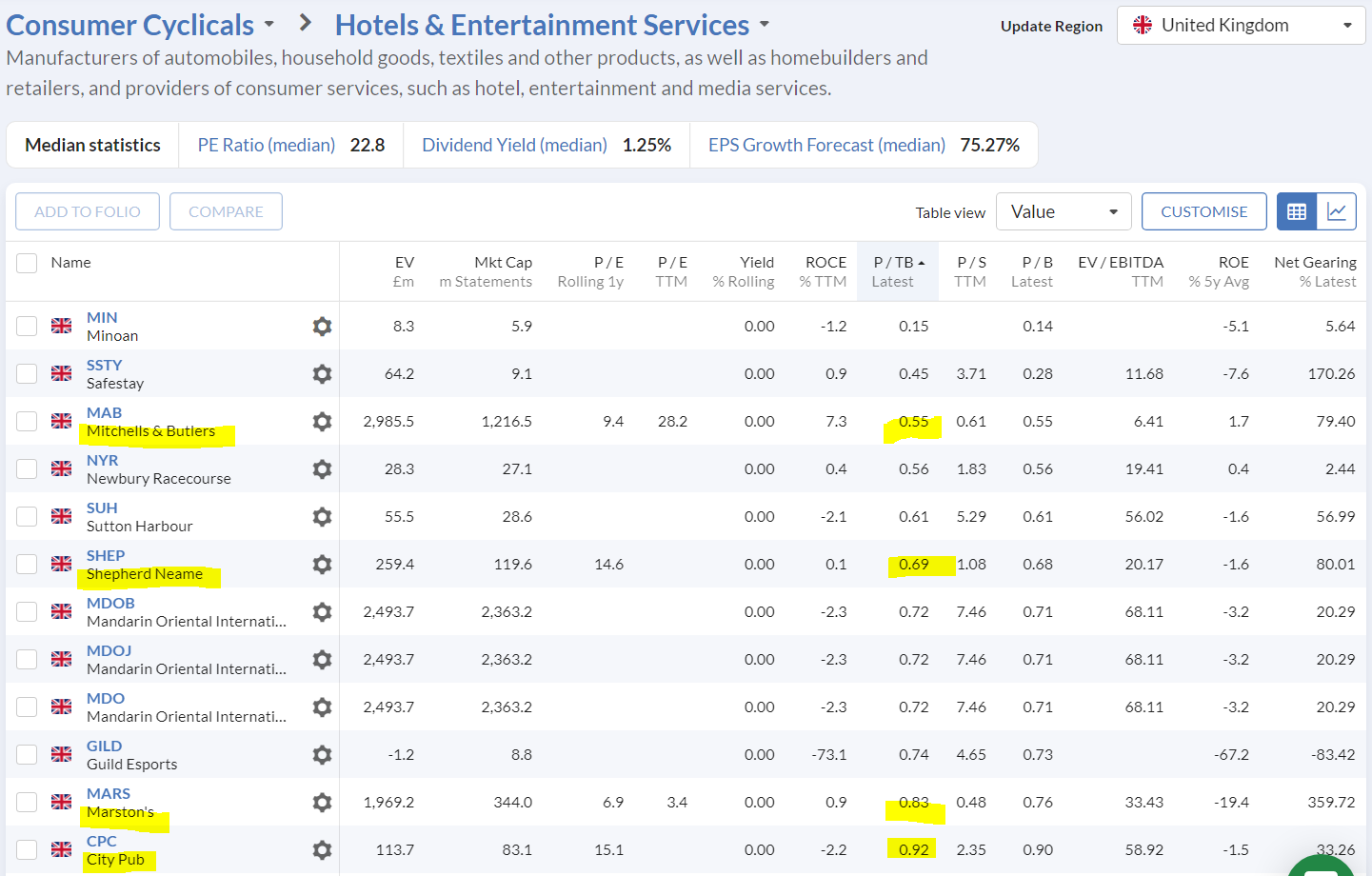
Task: Click UK flag next to Sutton Harbour
Action: 62,516
